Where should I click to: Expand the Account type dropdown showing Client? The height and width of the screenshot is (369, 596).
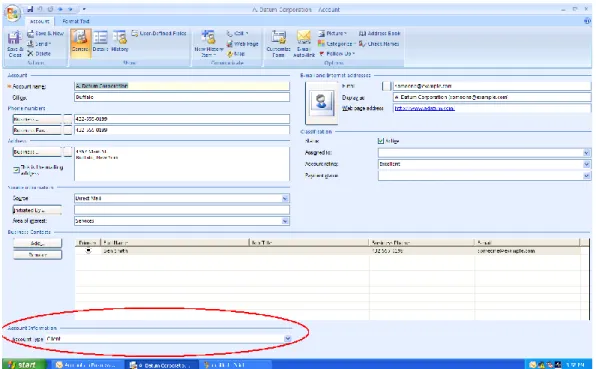[x=288, y=339]
